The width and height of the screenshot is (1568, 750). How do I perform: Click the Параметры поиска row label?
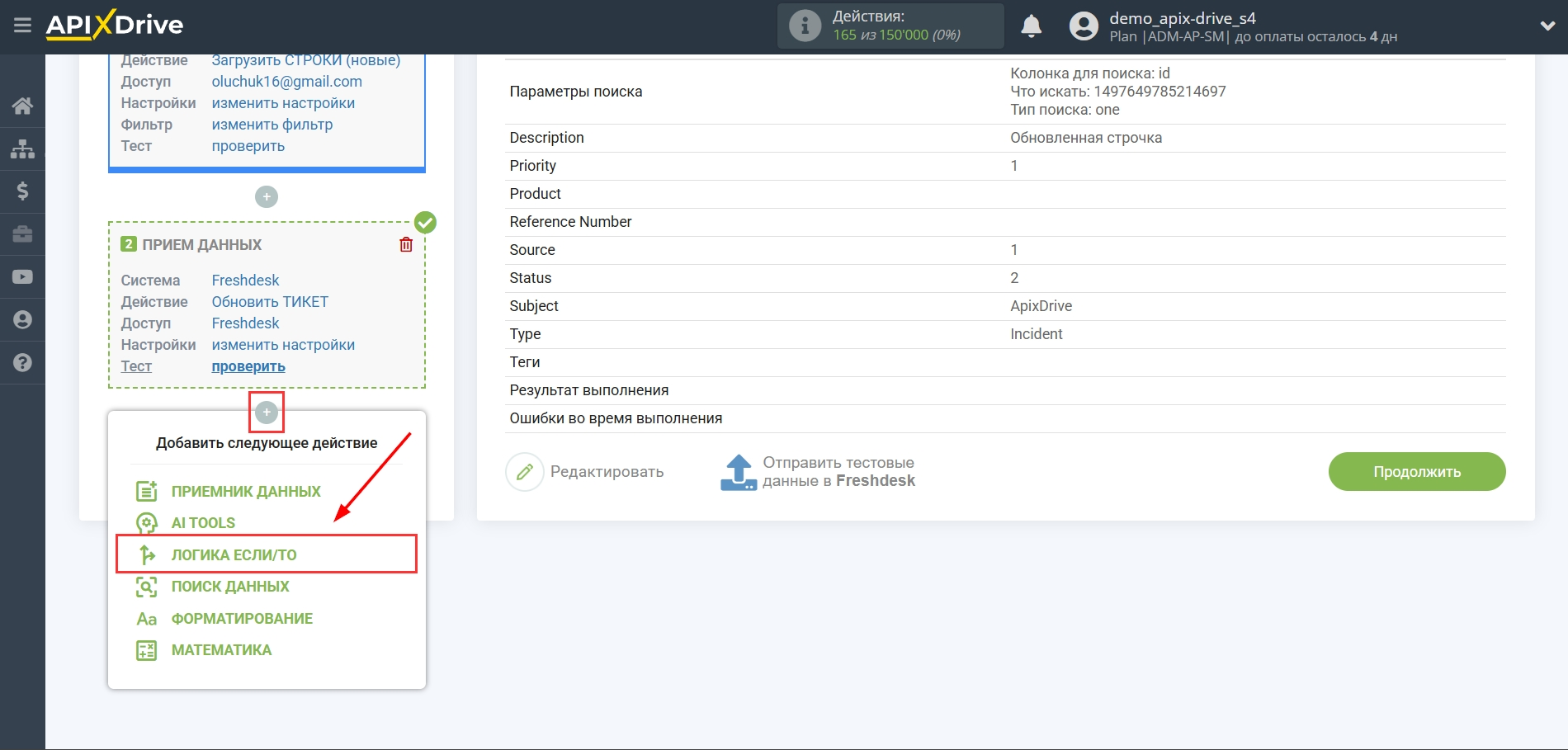(x=576, y=92)
